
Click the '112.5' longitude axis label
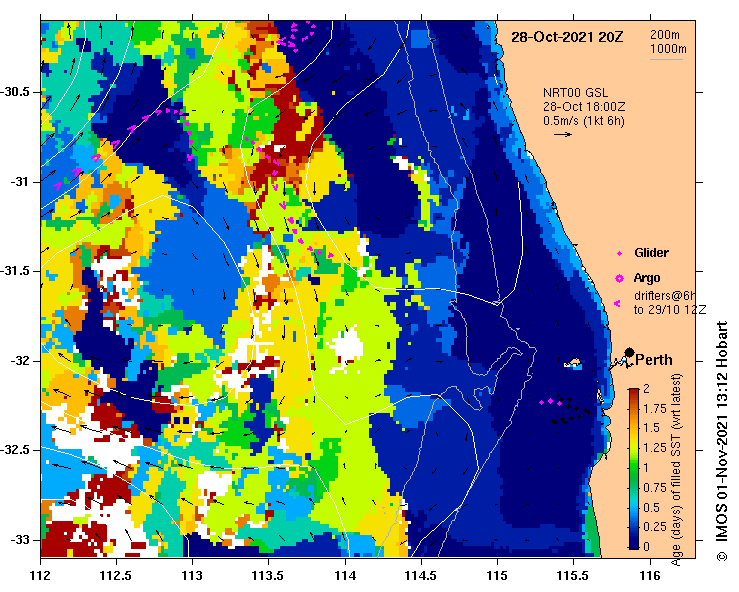pyautogui.click(x=116, y=576)
